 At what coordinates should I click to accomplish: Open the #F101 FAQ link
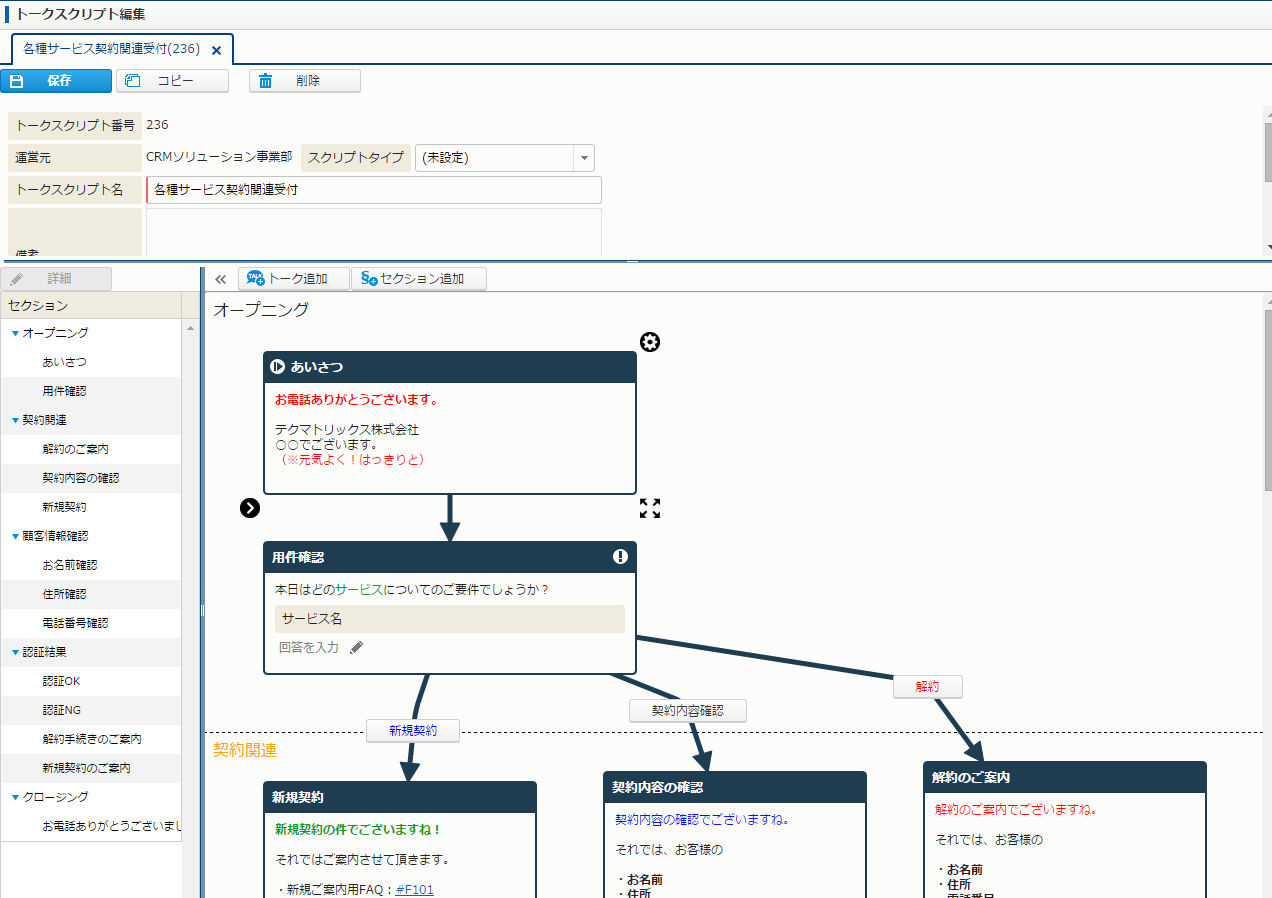414,889
